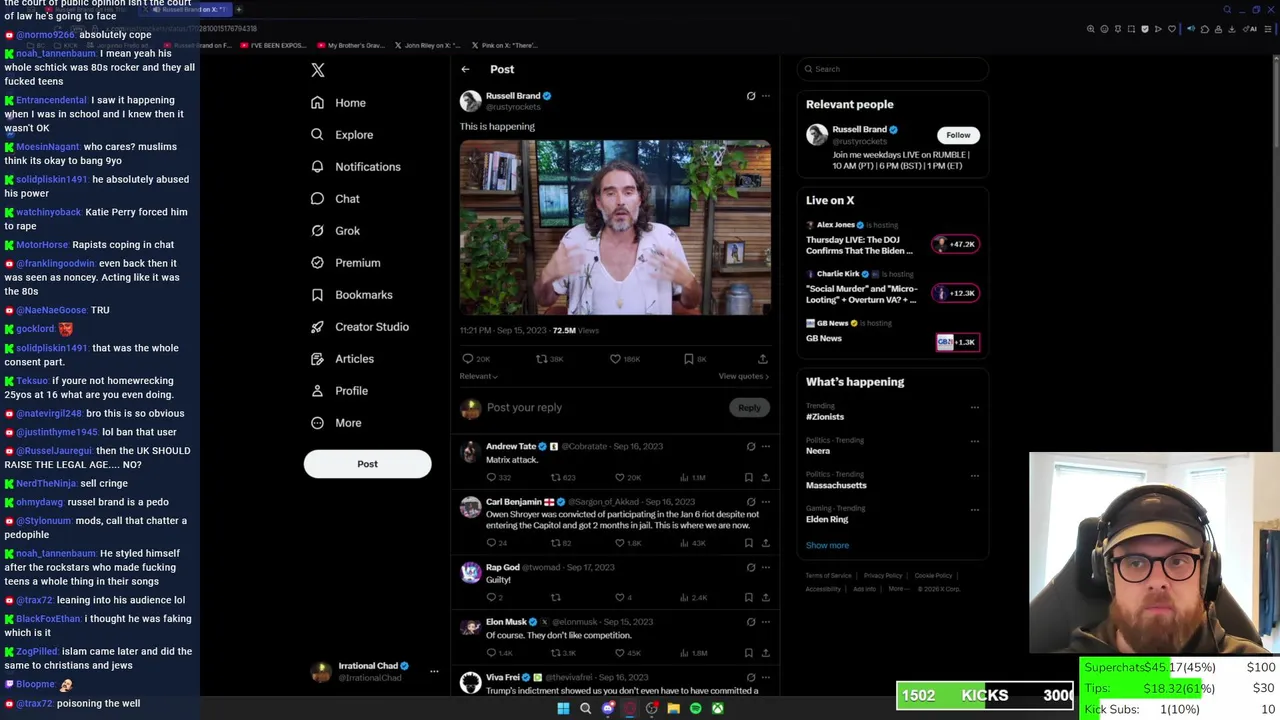This screenshot has height=720, width=1280.
Task: Open Bookmarks in X sidebar
Action: click(351, 295)
